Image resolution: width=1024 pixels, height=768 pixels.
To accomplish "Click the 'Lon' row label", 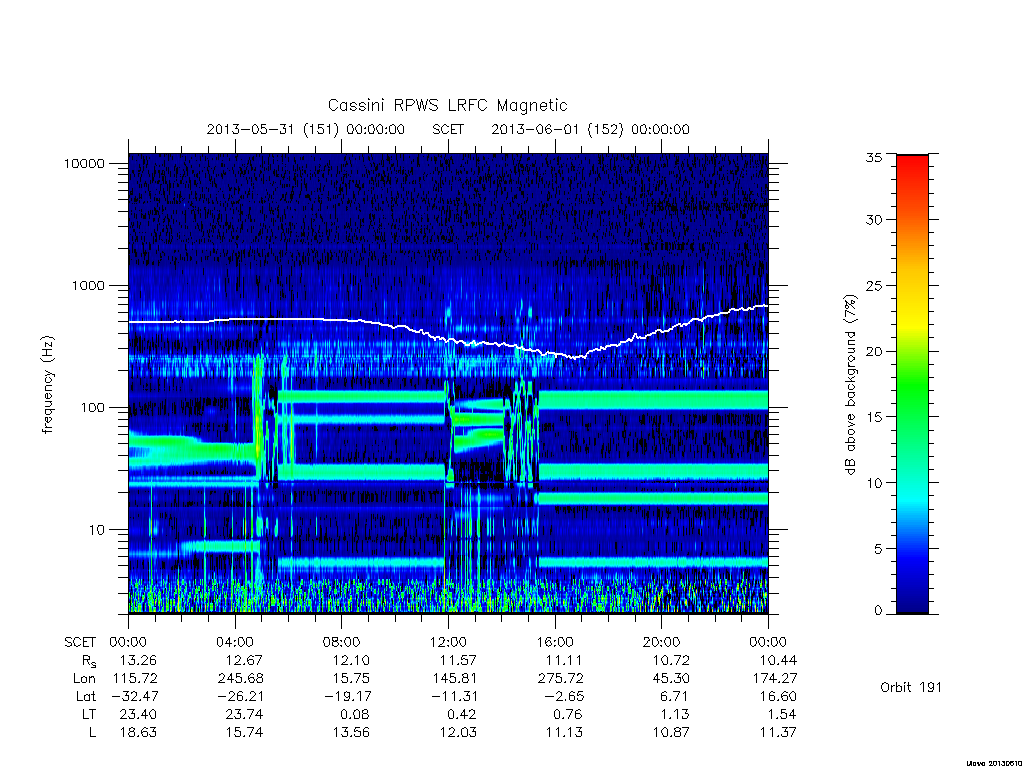I will [x=84, y=679].
